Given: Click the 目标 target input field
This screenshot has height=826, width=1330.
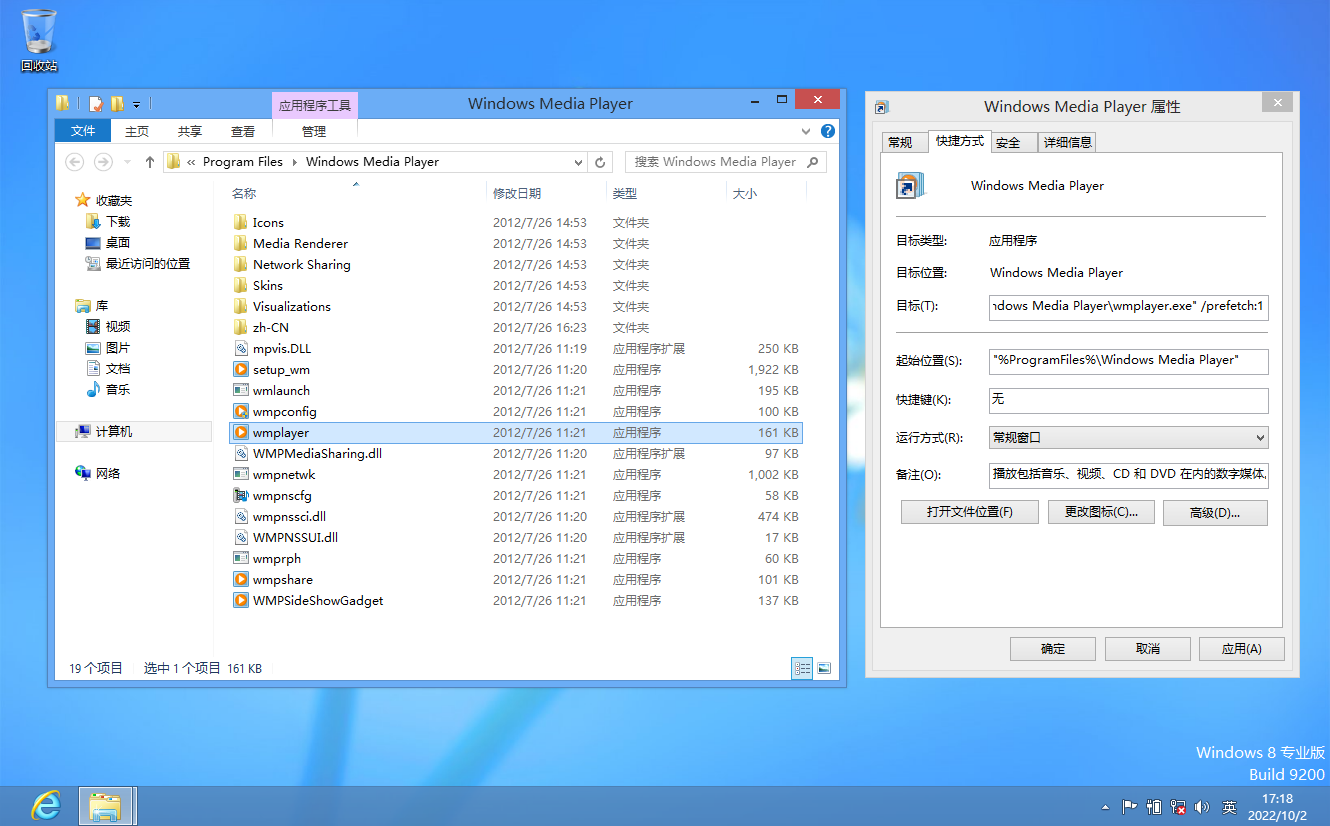Looking at the screenshot, I should [x=1128, y=306].
